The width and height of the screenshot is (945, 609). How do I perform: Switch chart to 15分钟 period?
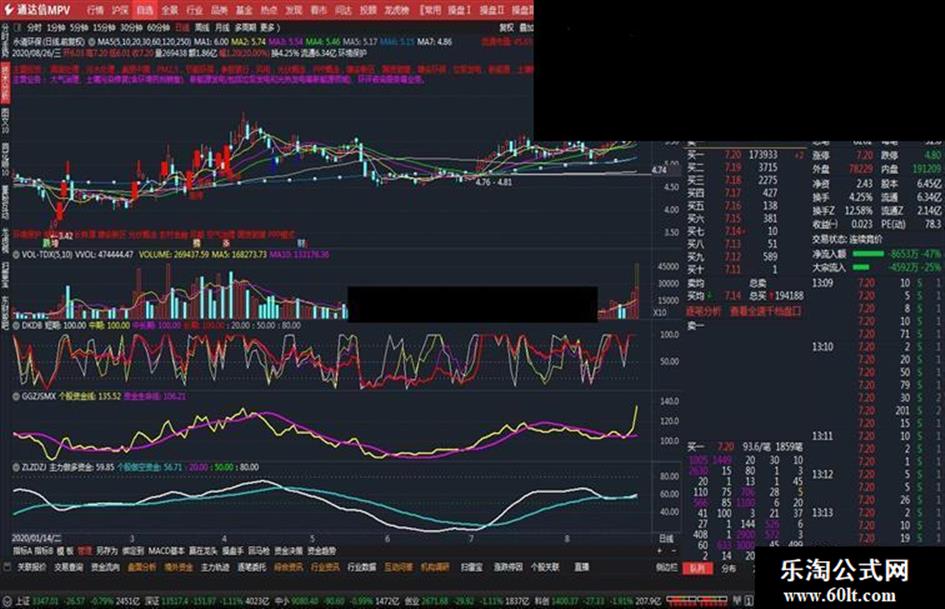[104, 28]
